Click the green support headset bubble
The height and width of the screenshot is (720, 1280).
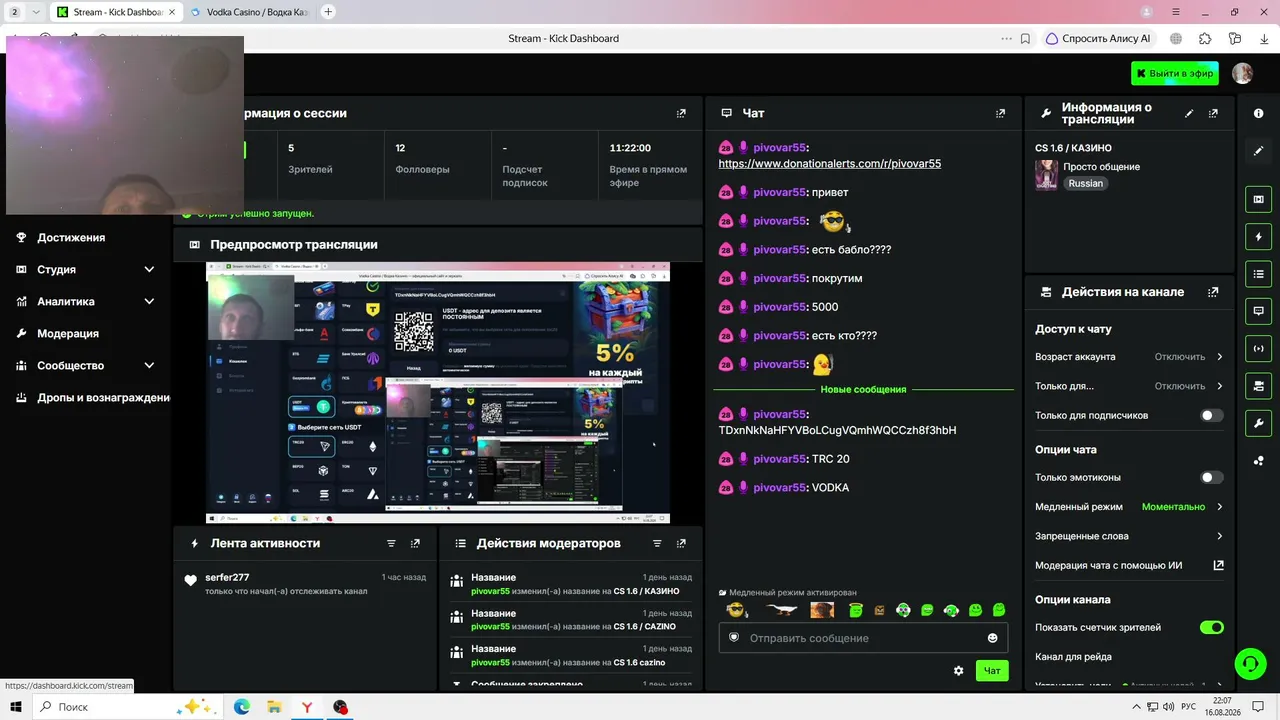coord(1249,664)
